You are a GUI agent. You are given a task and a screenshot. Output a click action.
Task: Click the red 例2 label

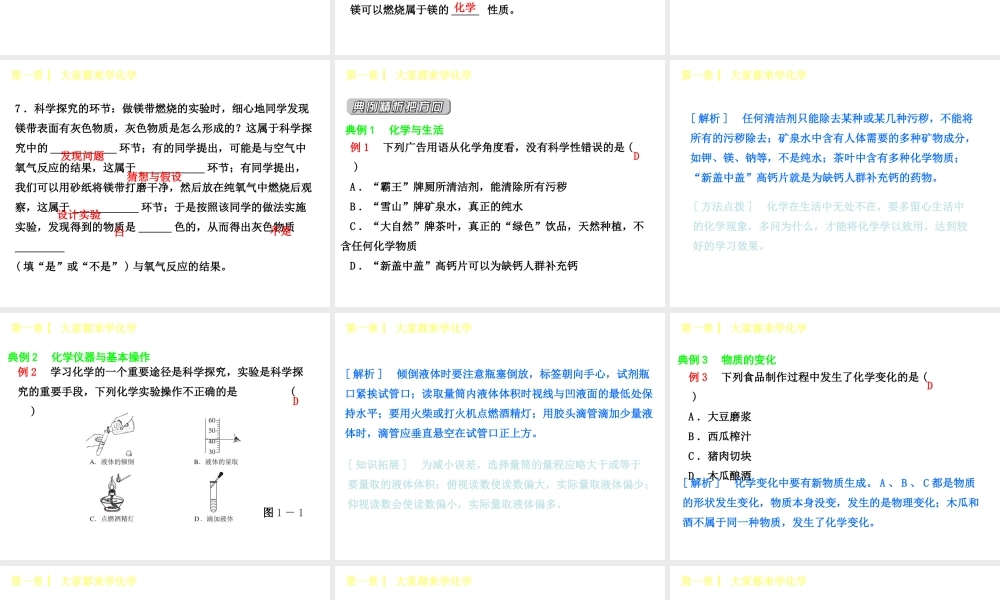(x=27, y=372)
